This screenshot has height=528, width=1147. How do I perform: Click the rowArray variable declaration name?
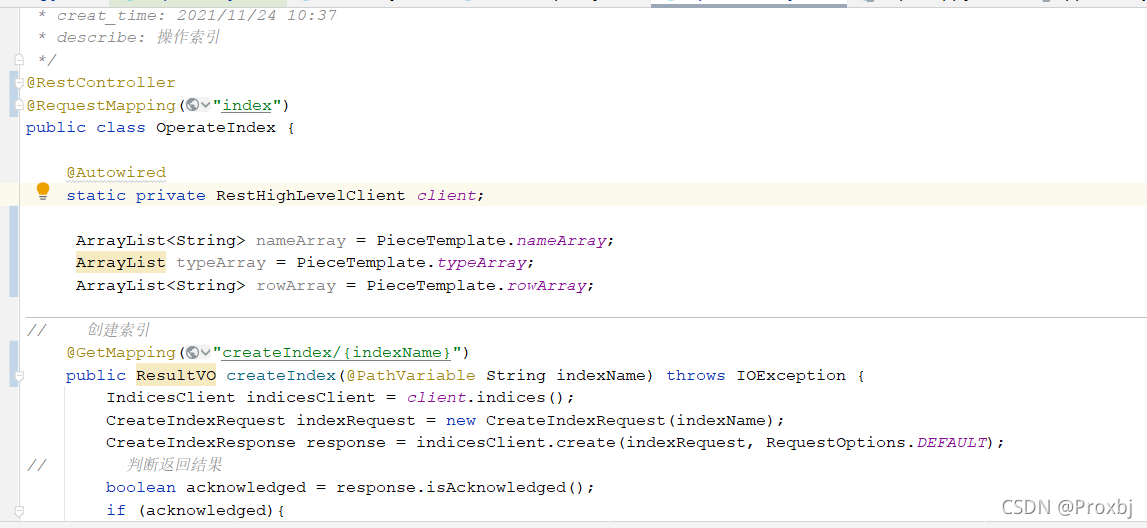(296, 285)
